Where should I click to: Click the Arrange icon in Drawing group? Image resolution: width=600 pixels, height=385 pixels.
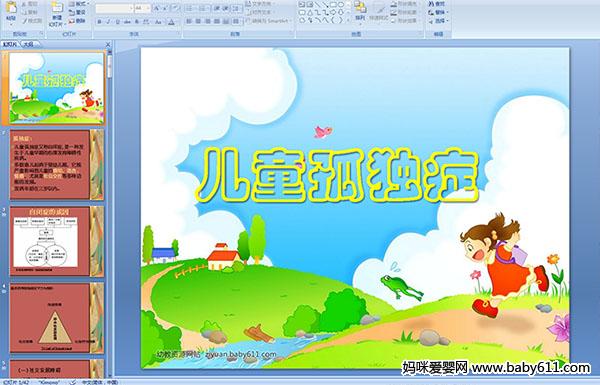coord(360,11)
